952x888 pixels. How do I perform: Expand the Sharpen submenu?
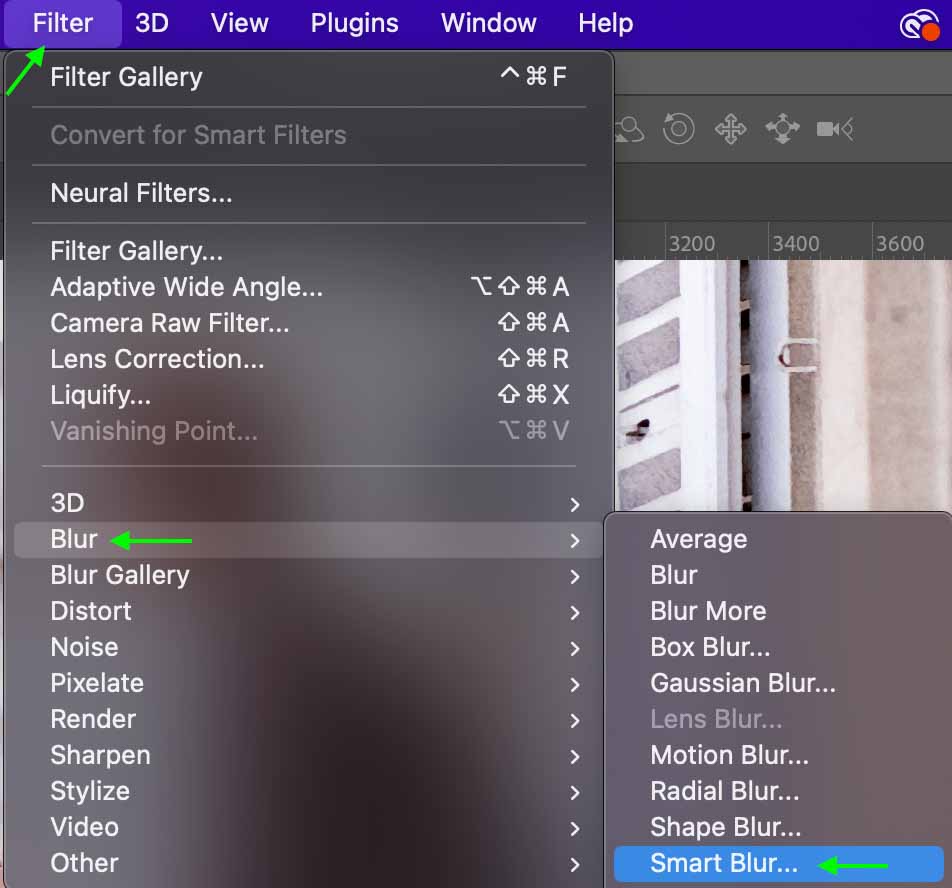pyautogui.click(x=309, y=755)
